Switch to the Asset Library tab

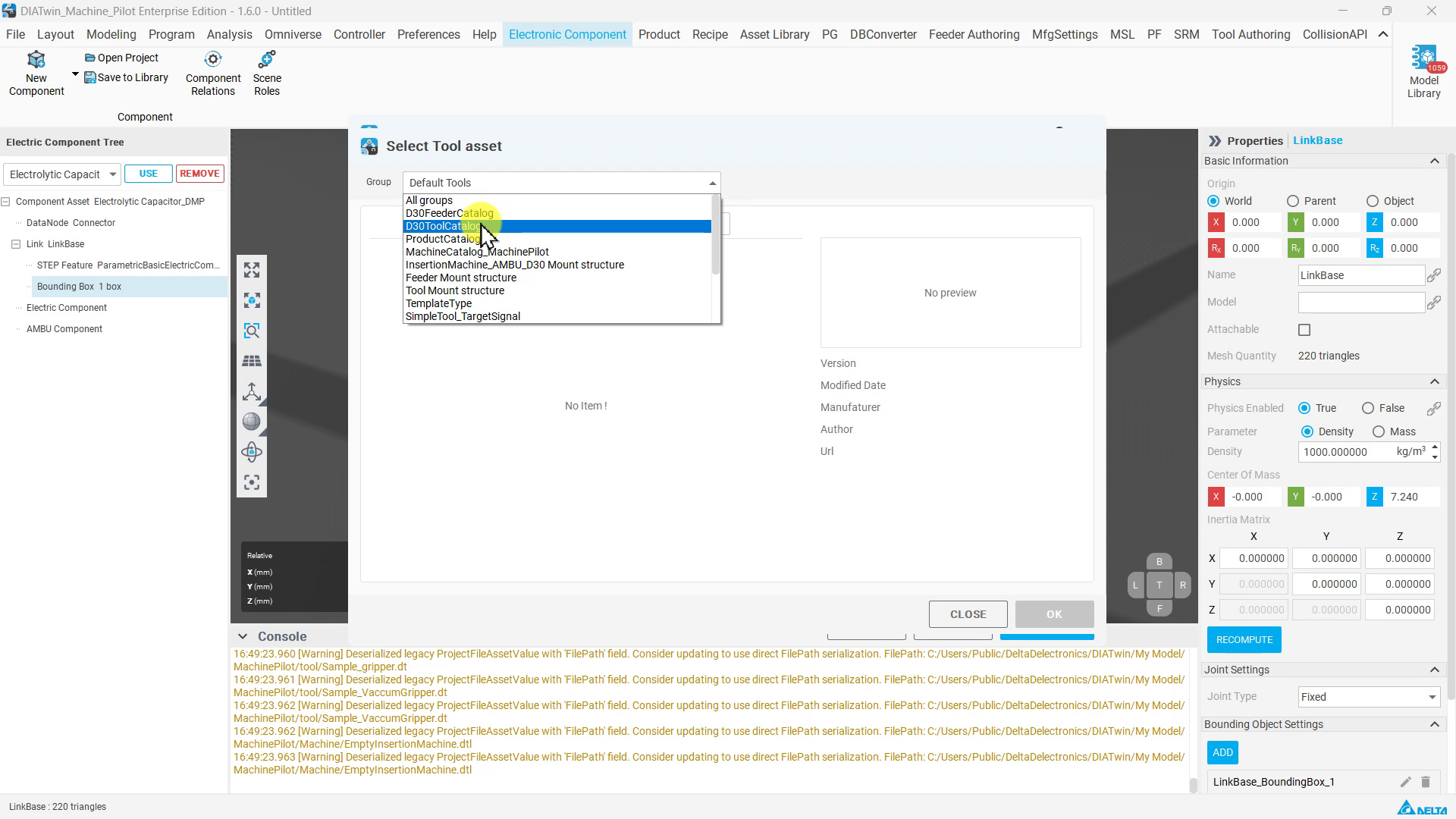pyautogui.click(x=774, y=34)
